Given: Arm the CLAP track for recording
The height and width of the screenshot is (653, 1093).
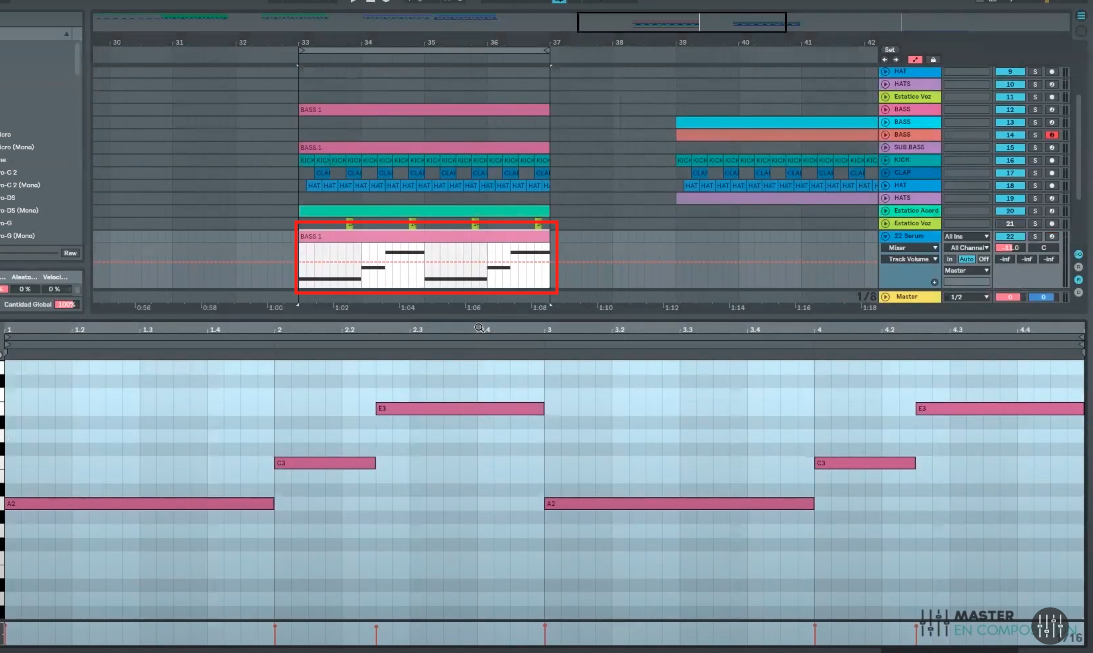Looking at the screenshot, I should [x=1052, y=173].
